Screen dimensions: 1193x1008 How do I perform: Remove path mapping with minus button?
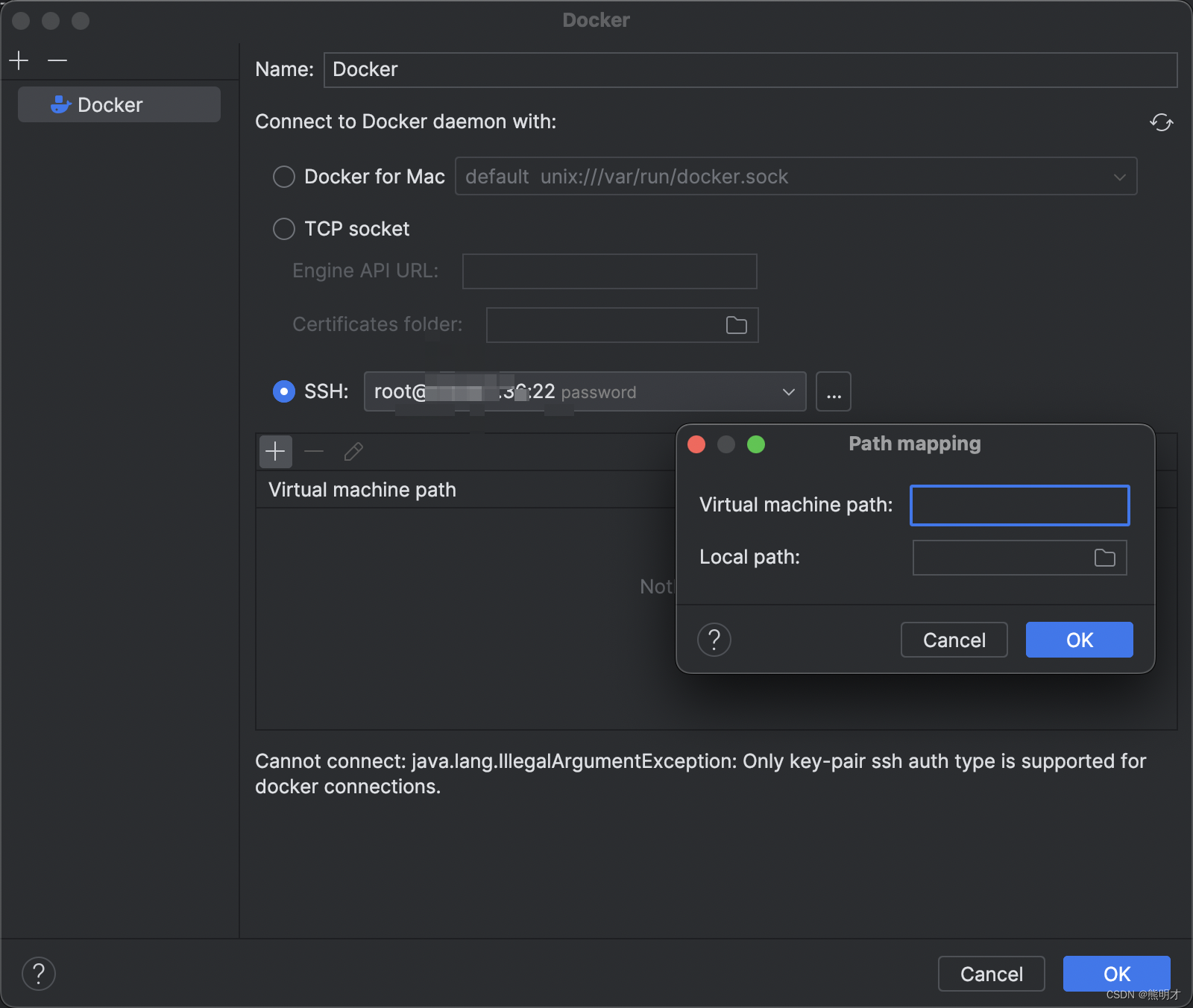click(x=314, y=452)
